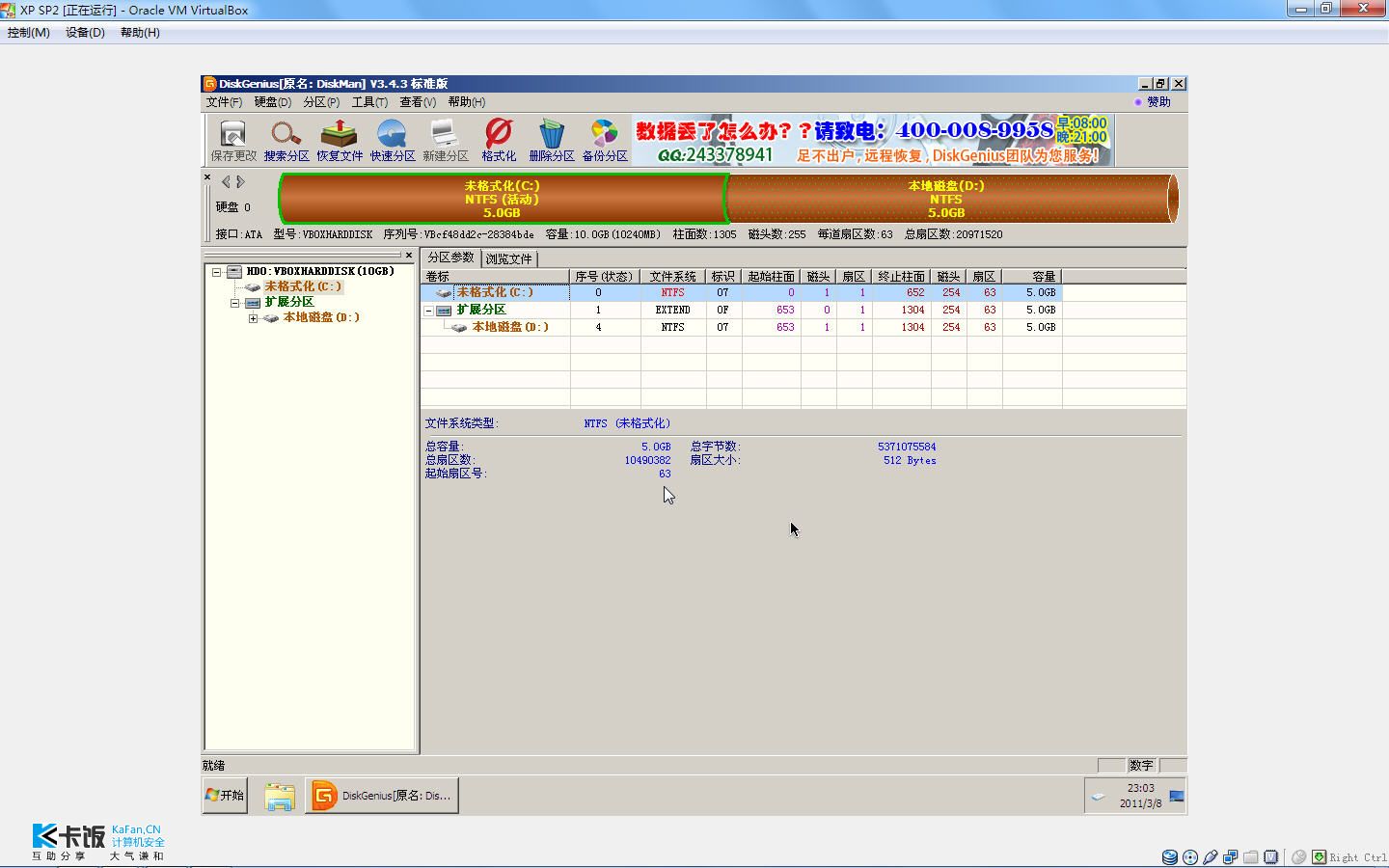This screenshot has width=1389, height=868.
Task: Close the disk map panel with X
Action: click(207, 177)
